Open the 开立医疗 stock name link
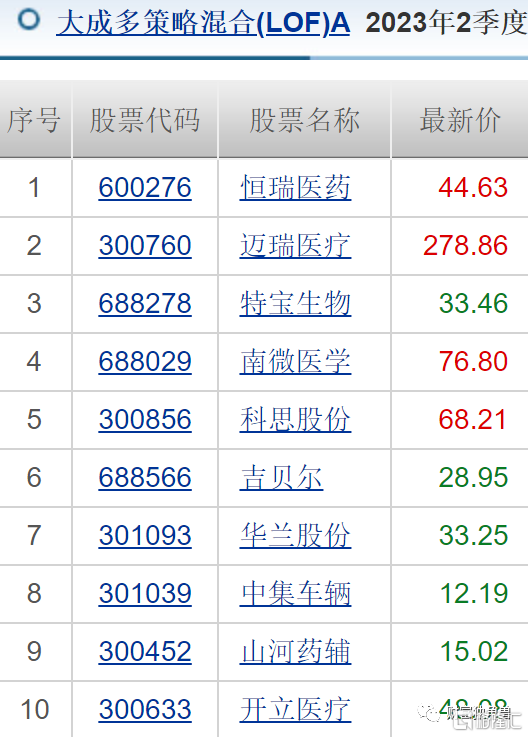Image resolution: width=528 pixels, height=737 pixels. [x=295, y=709]
